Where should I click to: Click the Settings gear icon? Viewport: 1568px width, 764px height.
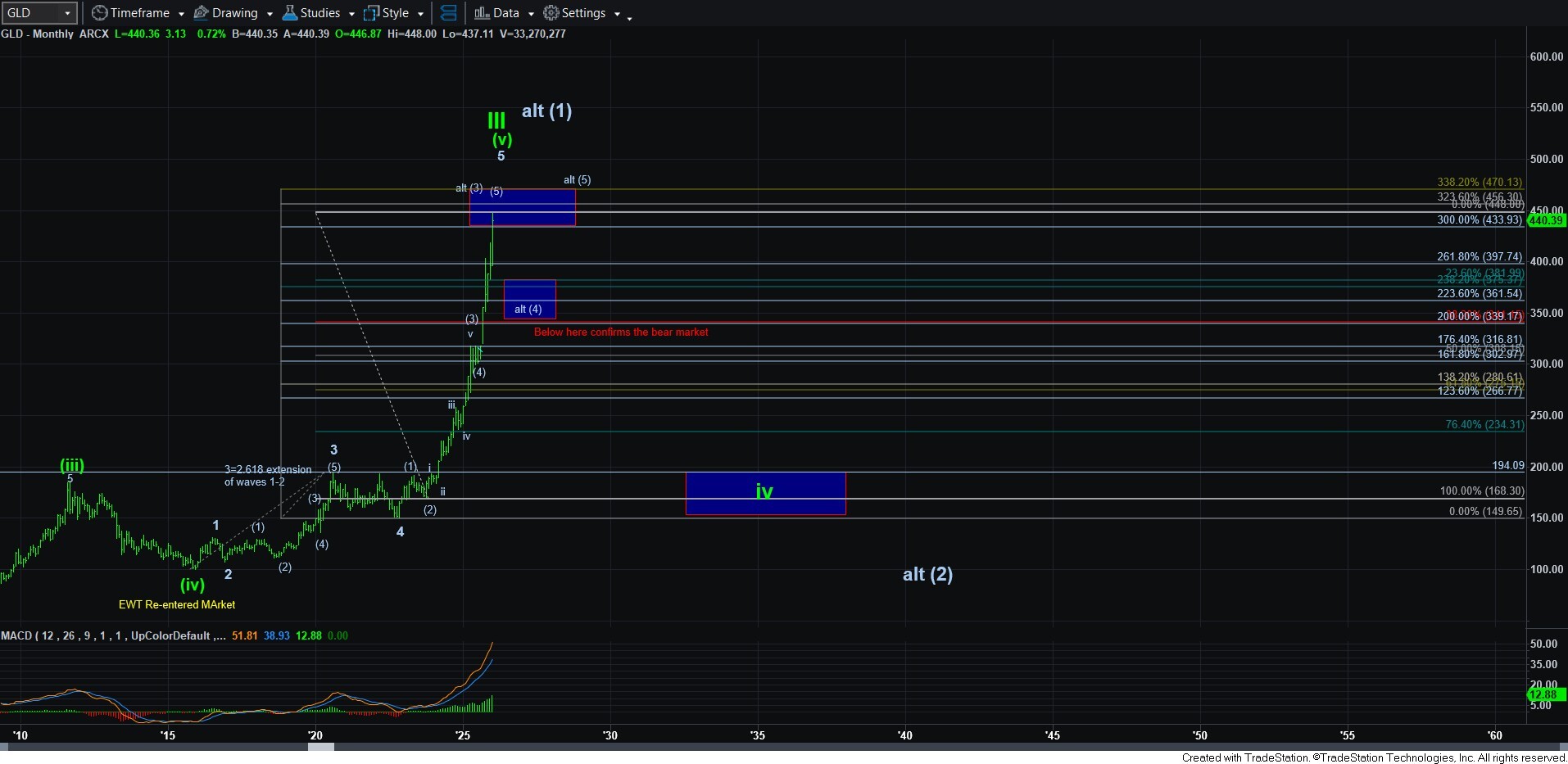(551, 13)
